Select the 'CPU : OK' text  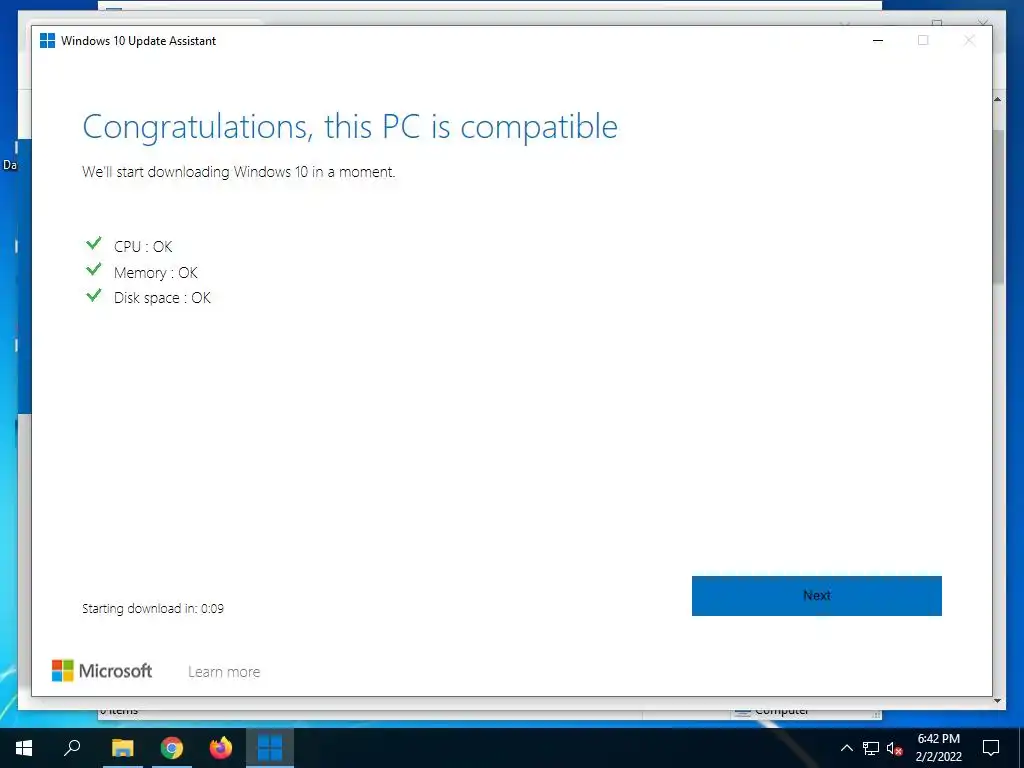pos(143,246)
